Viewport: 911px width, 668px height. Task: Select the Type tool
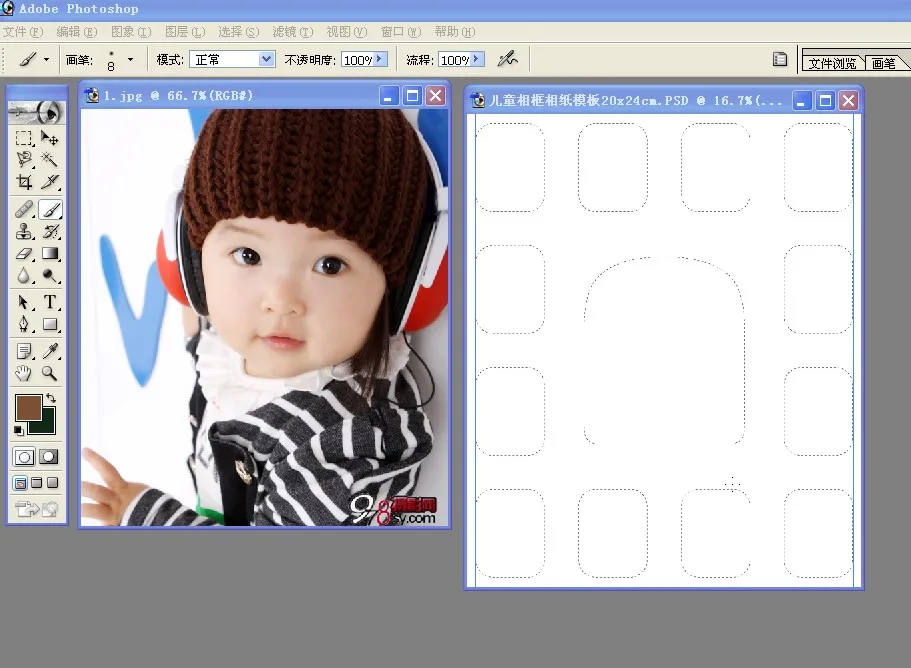pyautogui.click(x=50, y=302)
